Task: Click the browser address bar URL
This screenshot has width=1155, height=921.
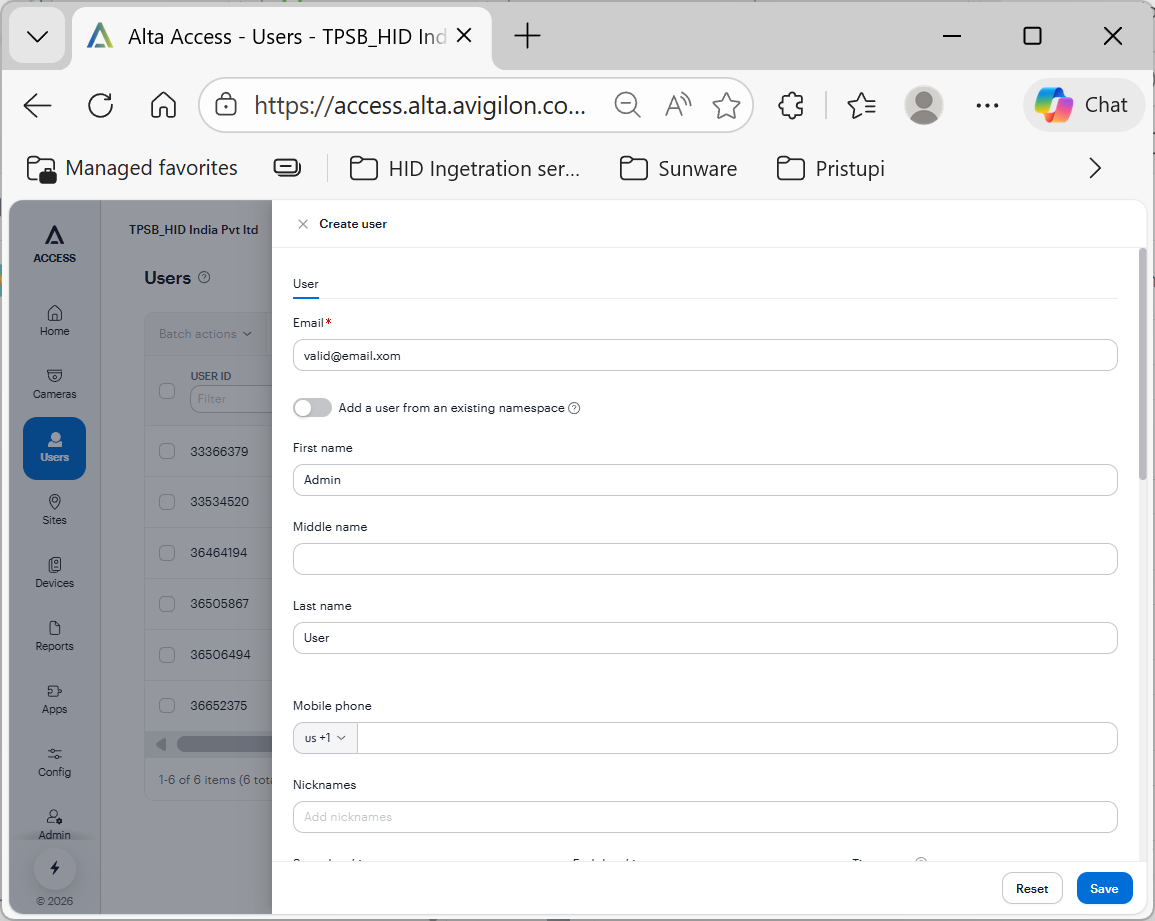Action: (x=420, y=105)
